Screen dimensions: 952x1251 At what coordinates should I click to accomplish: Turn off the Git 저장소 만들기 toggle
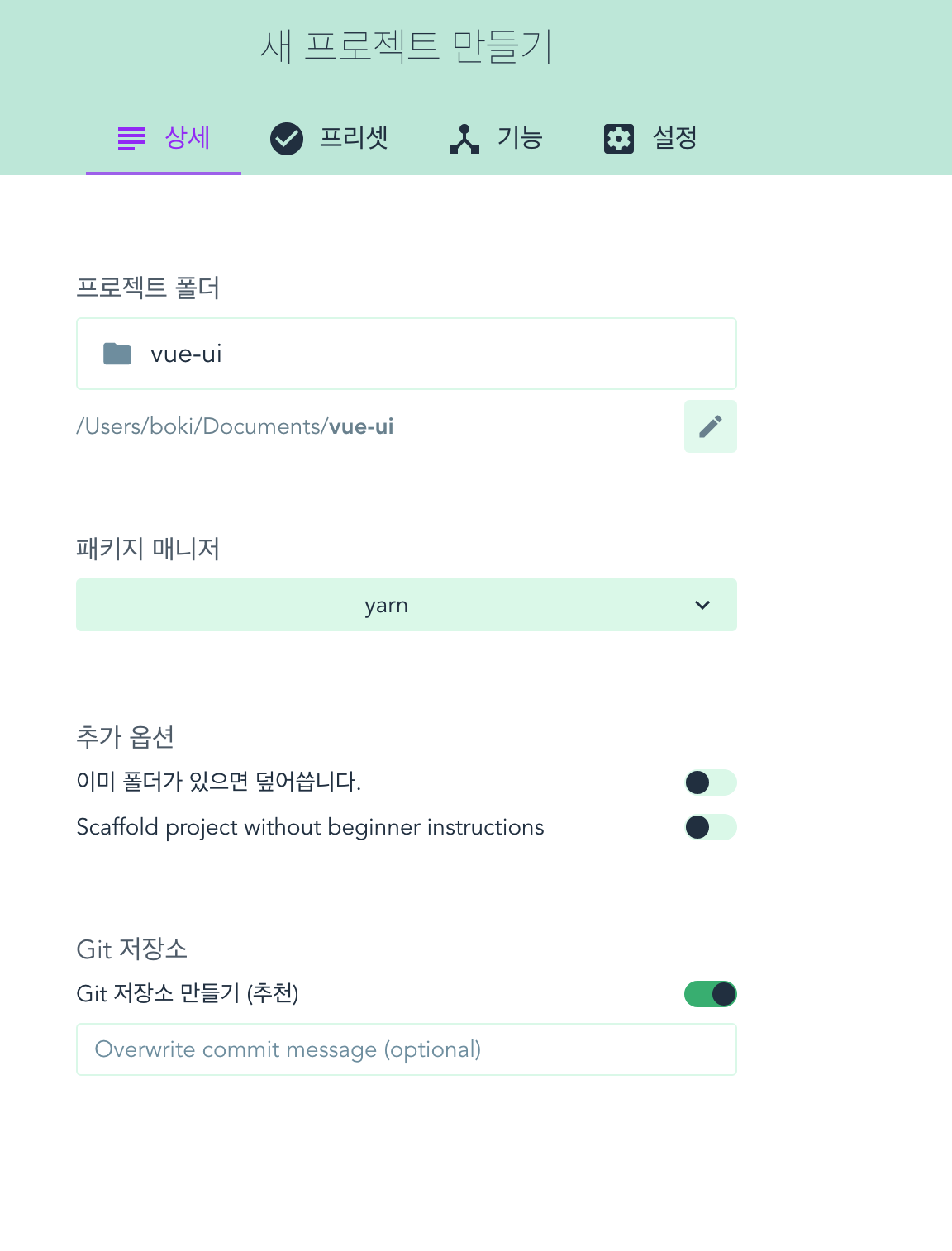(x=712, y=993)
